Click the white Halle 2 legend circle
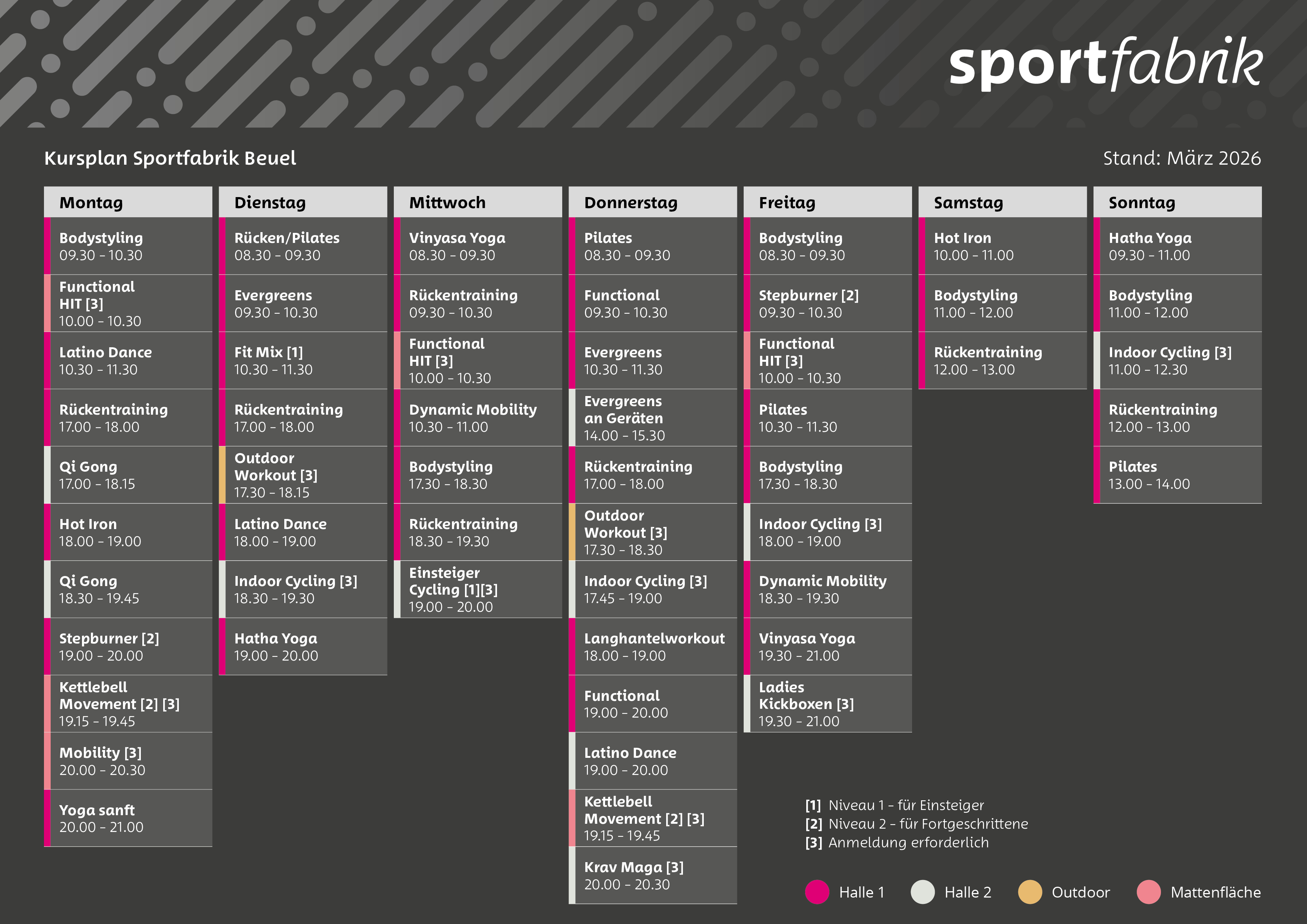The image size is (1307, 924). point(922,892)
